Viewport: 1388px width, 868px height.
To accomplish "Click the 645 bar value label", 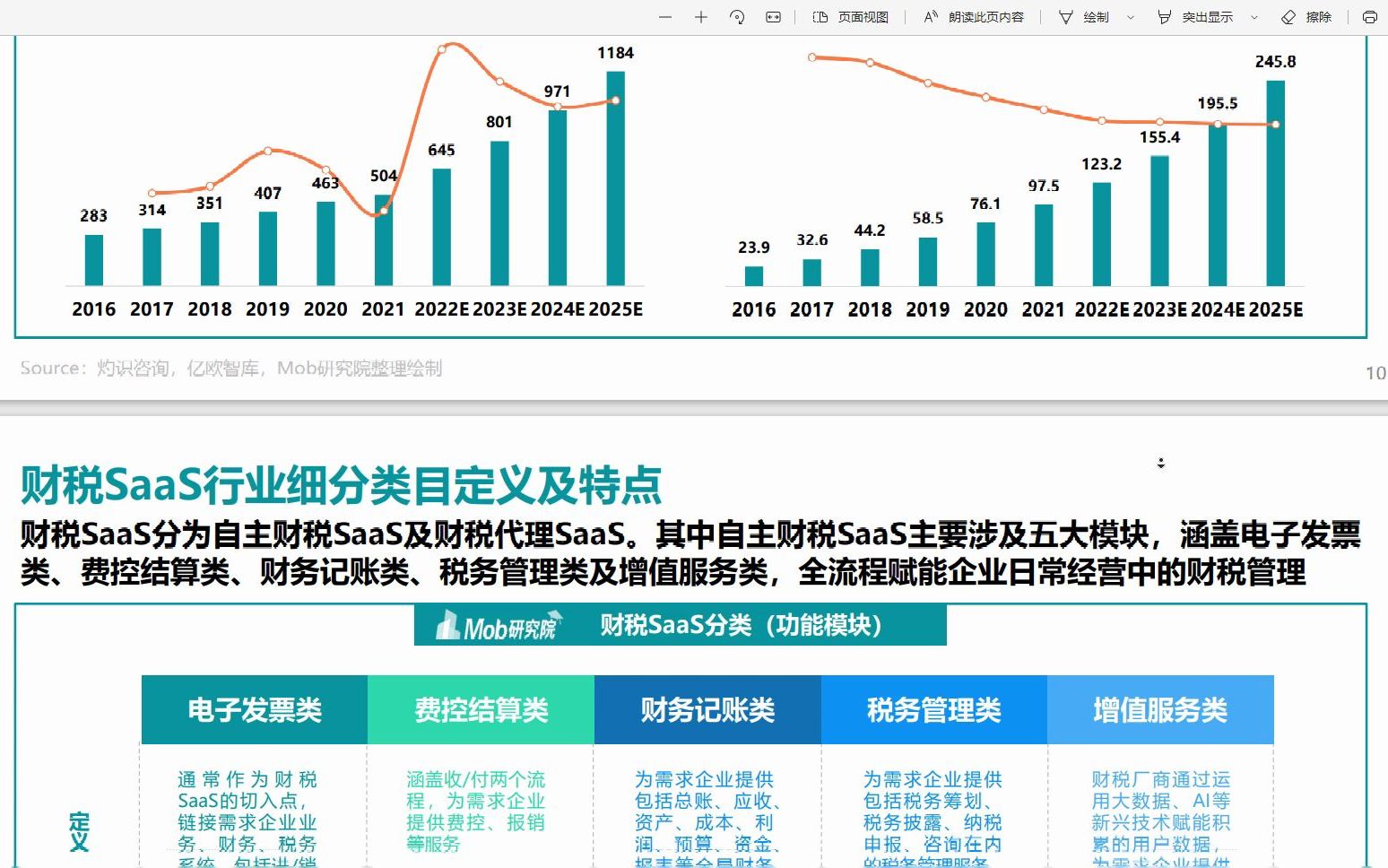I will coord(441,150).
